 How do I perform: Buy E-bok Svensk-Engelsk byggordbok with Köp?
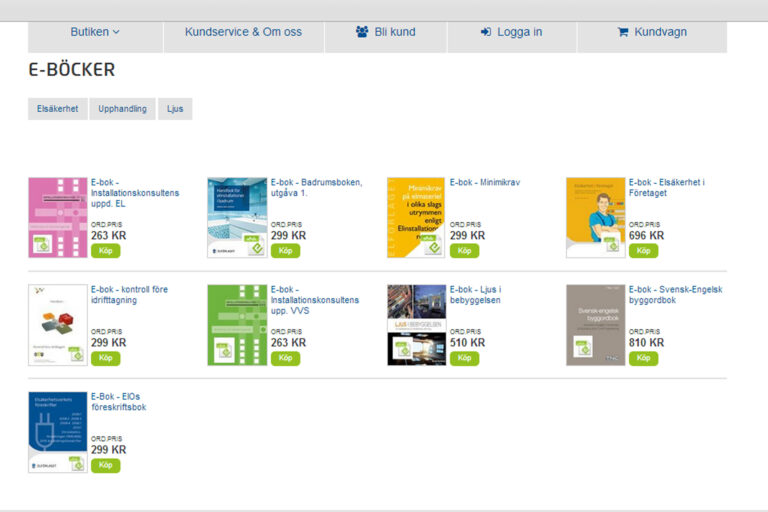(x=643, y=358)
